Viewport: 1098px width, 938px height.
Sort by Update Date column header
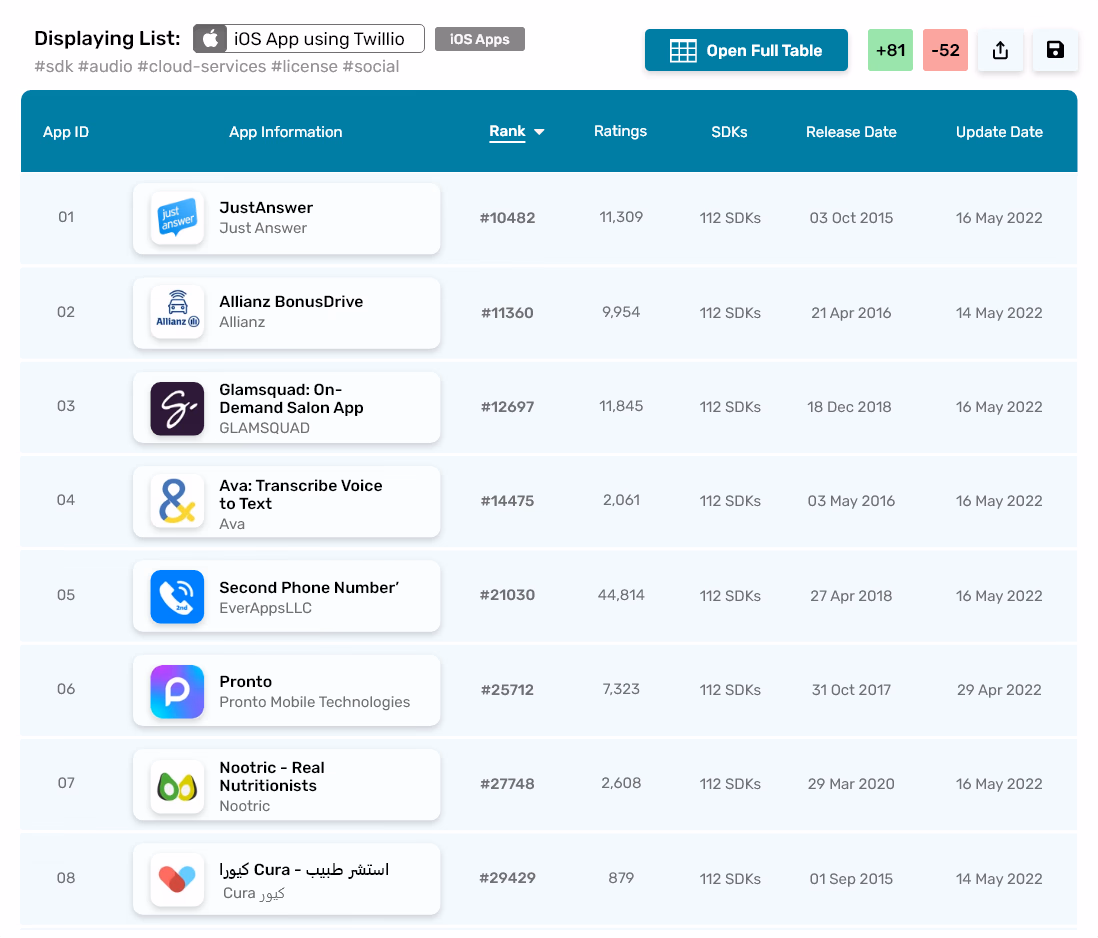tap(999, 132)
